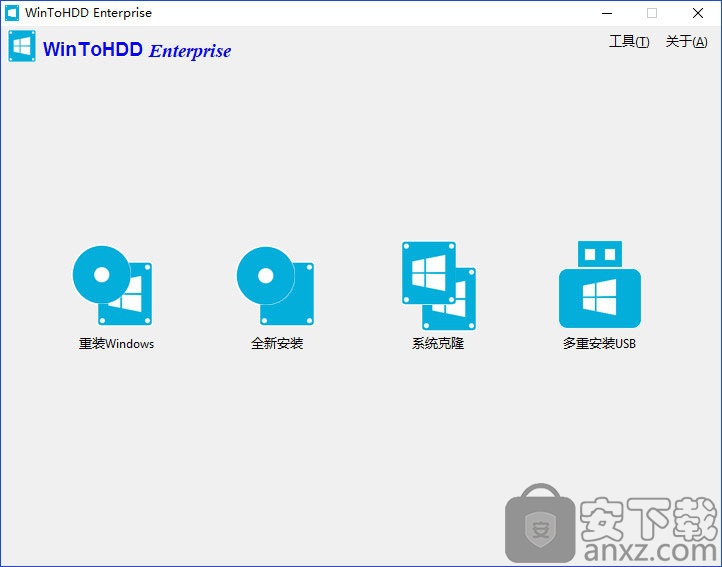The width and height of the screenshot is (722, 567).
Task: Select the 多重安装USB label
Action: pyautogui.click(x=599, y=344)
